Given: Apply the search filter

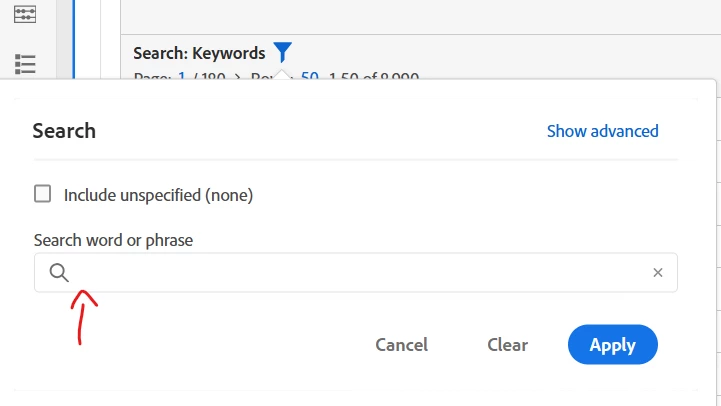Looking at the screenshot, I should point(612,345).
